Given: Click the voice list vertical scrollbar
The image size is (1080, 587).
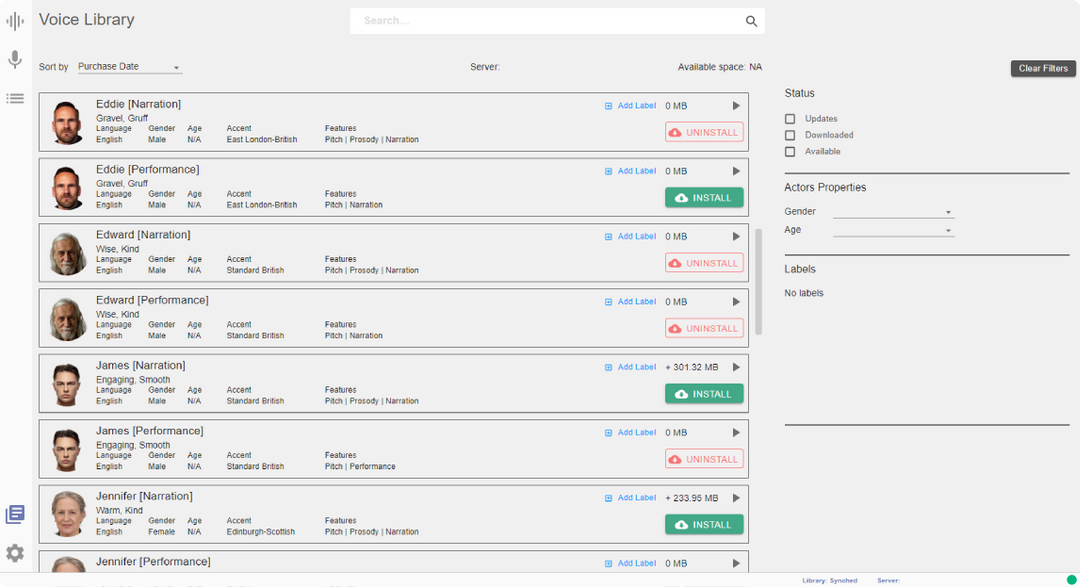Looking at the screenshot, I should click(x=758, y=281).
